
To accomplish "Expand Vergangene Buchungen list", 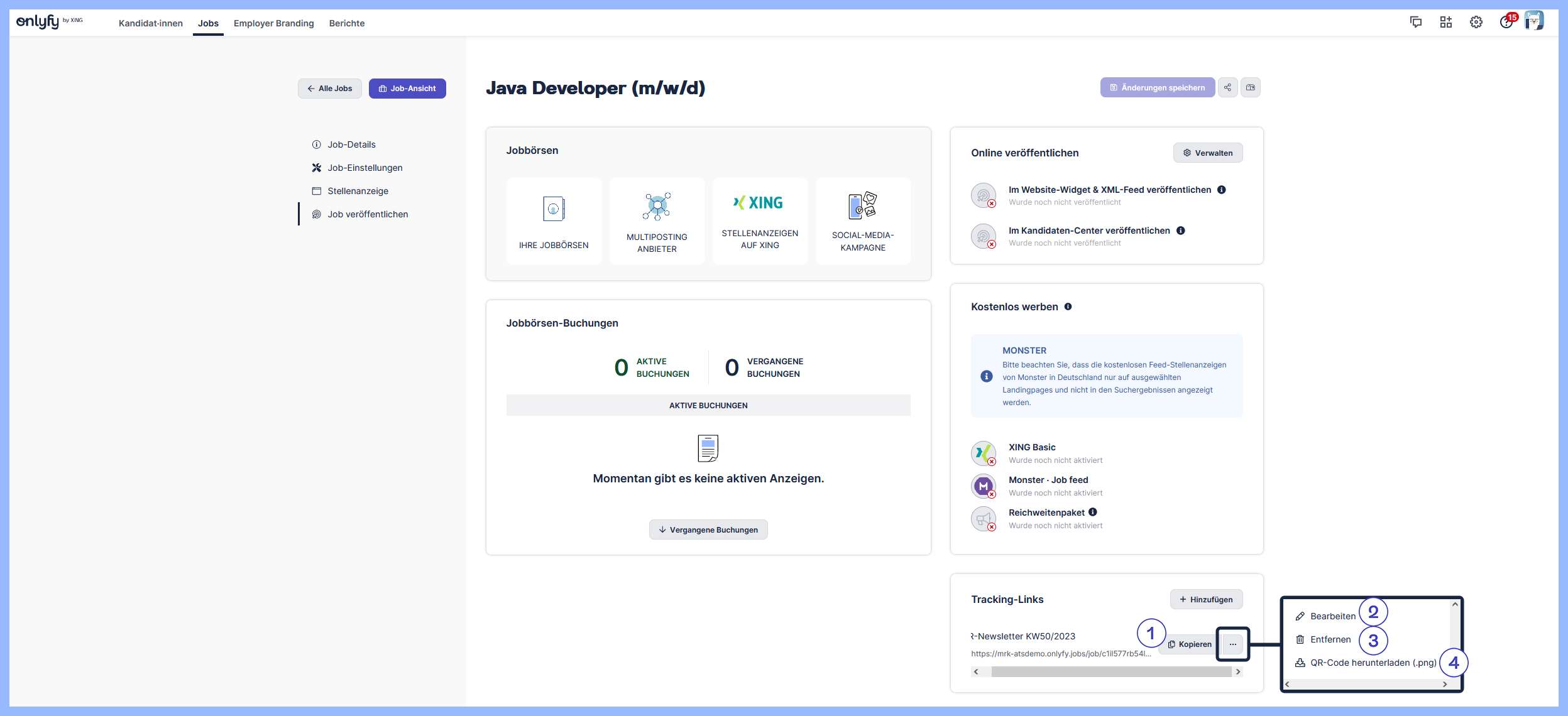I will pyautogui.click(x=708, y=529).
